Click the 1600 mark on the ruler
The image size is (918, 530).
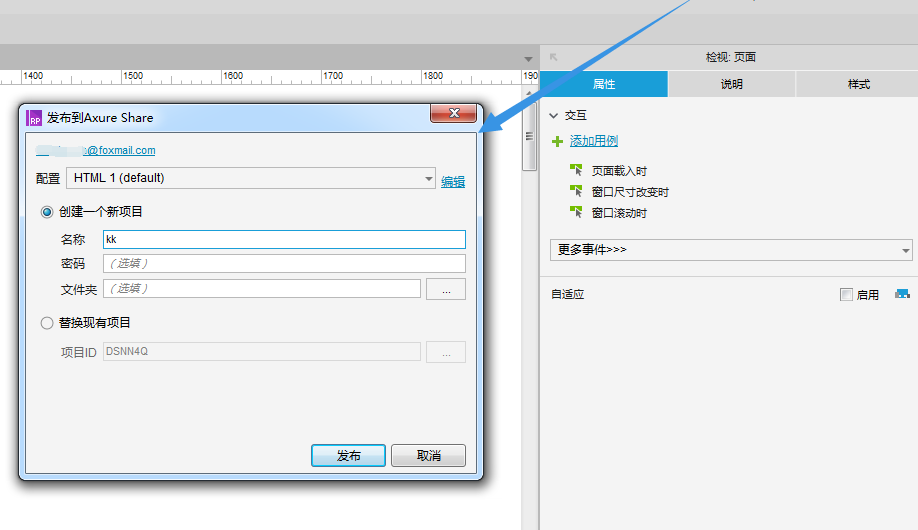232,76
